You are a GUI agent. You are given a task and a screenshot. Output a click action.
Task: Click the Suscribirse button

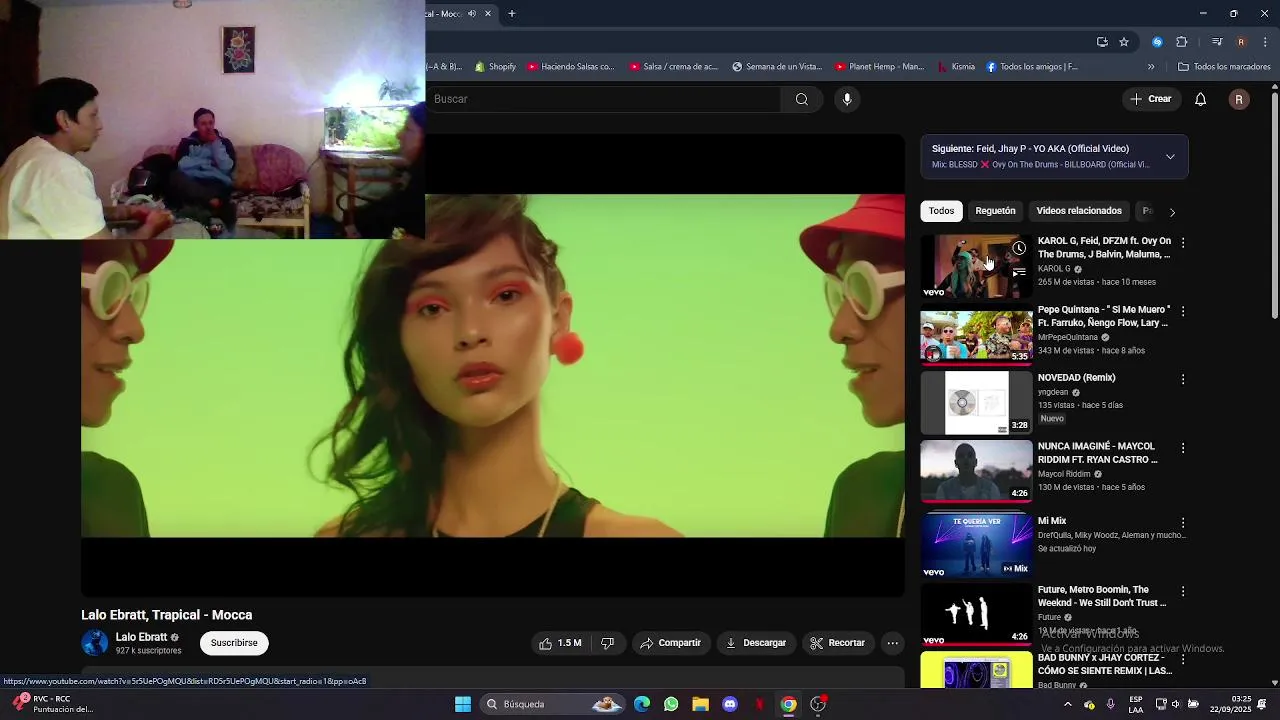[x=234, y=643]
